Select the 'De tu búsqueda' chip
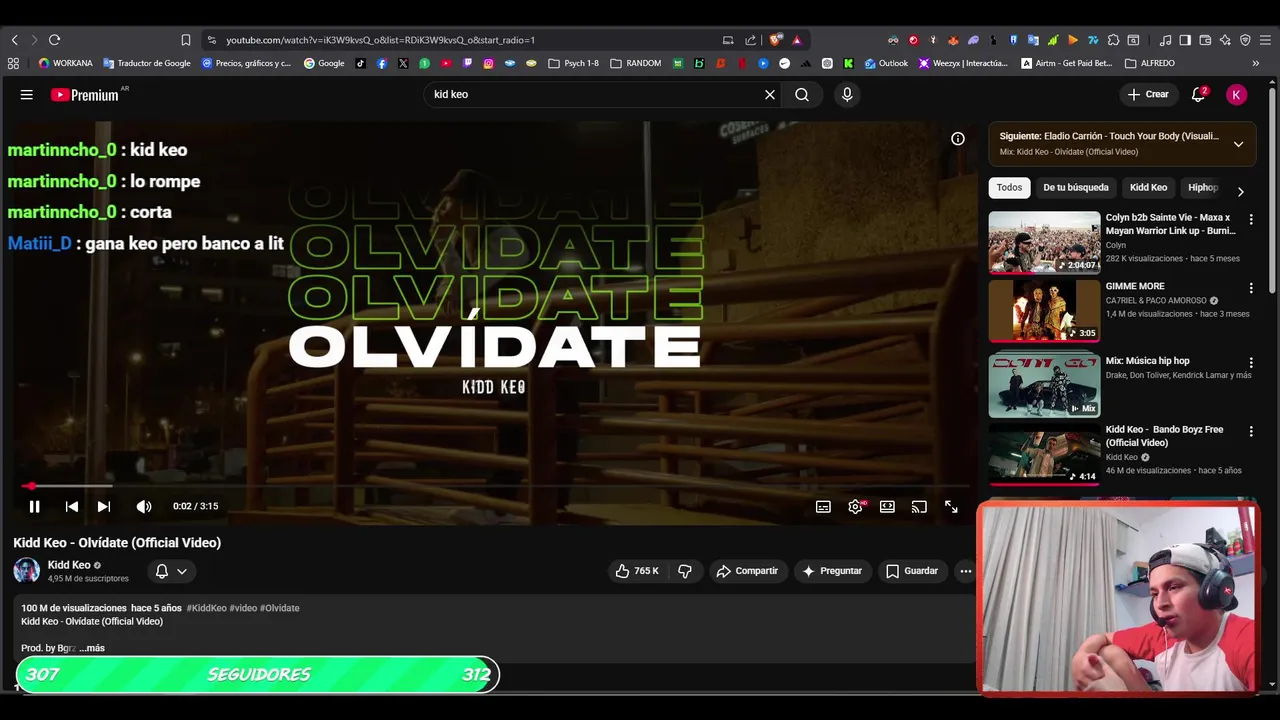 click(x=1076, y=188)
